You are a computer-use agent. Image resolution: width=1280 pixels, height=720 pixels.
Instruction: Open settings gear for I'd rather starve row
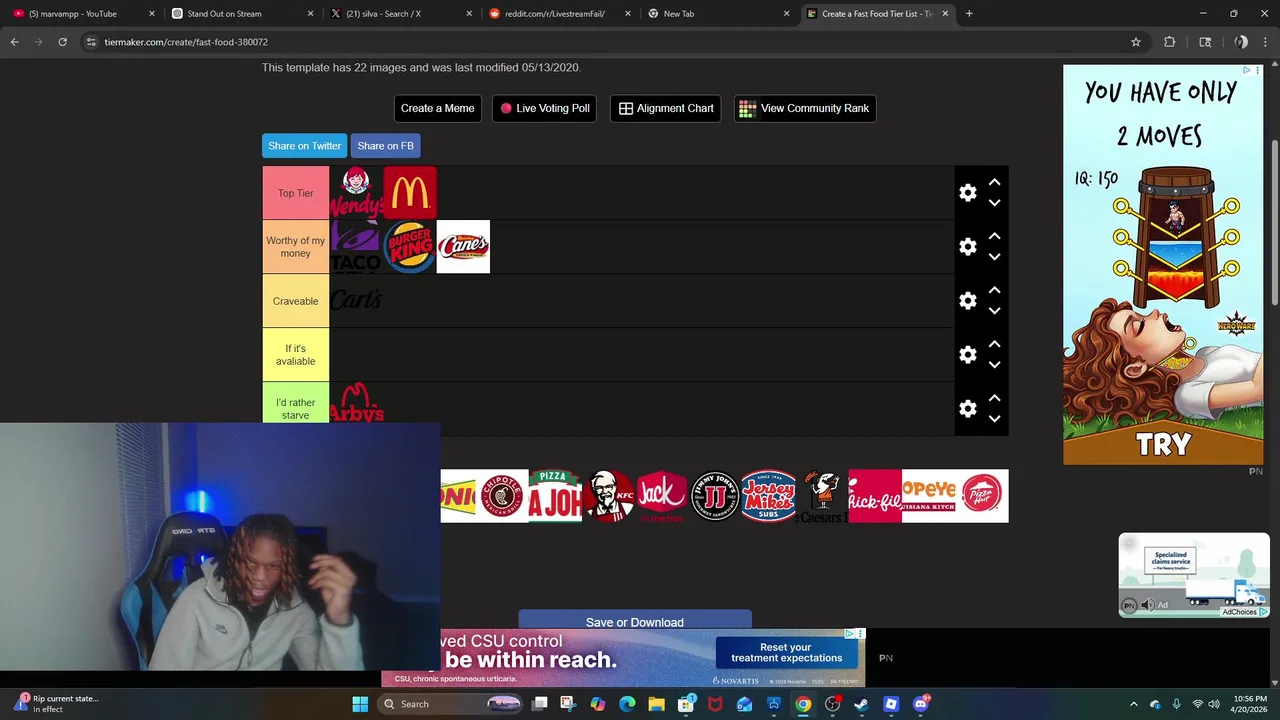[x=967, y=409]
